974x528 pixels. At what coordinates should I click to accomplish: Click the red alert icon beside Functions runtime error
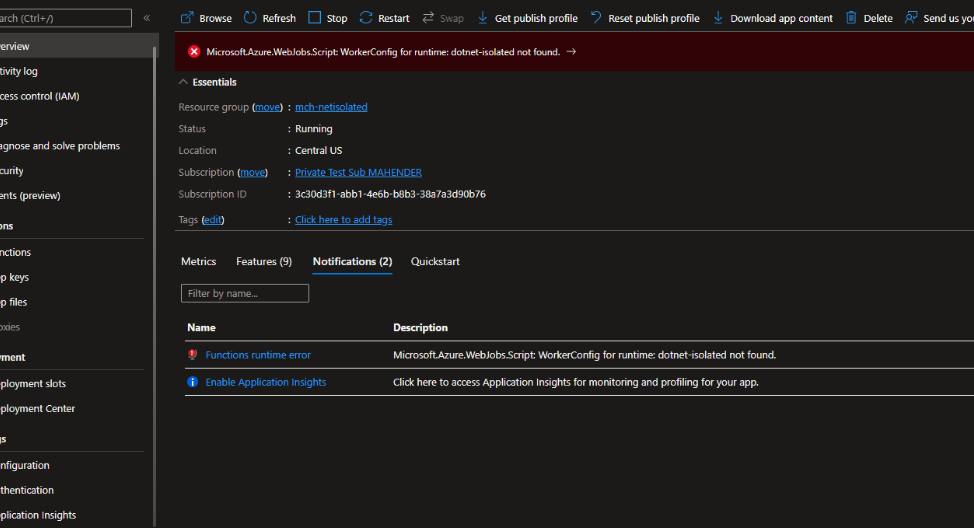[193, 355]
